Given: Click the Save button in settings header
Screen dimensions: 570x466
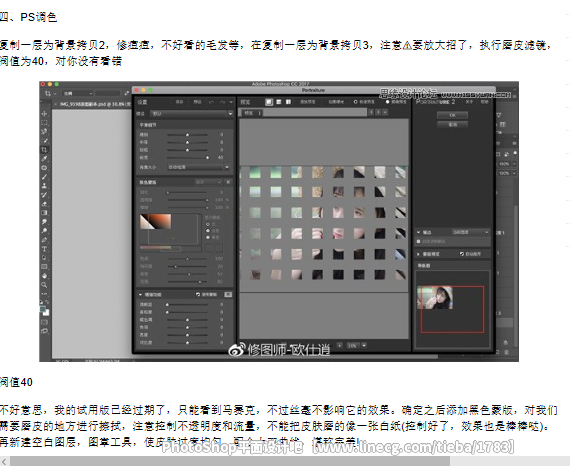Looking at the screenshot, I should (180, 102).
